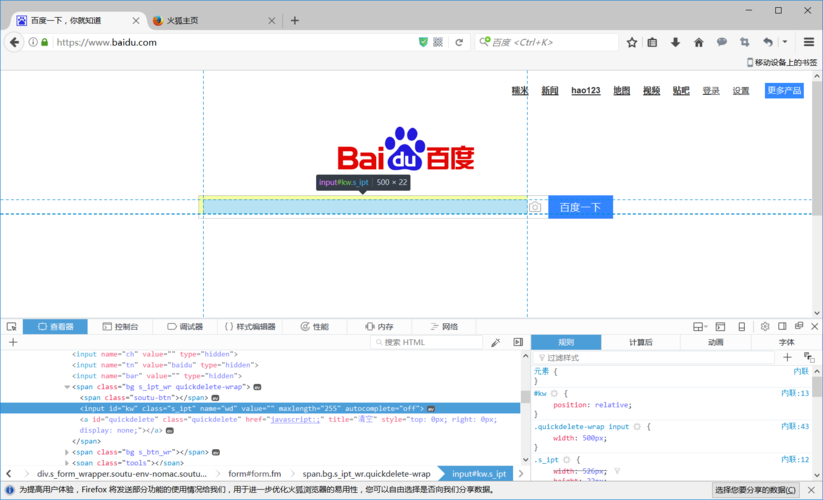Click the 百度一下 search button
Image resolution: width=823 pixels, height=500 pixels.
coord(581,207)
